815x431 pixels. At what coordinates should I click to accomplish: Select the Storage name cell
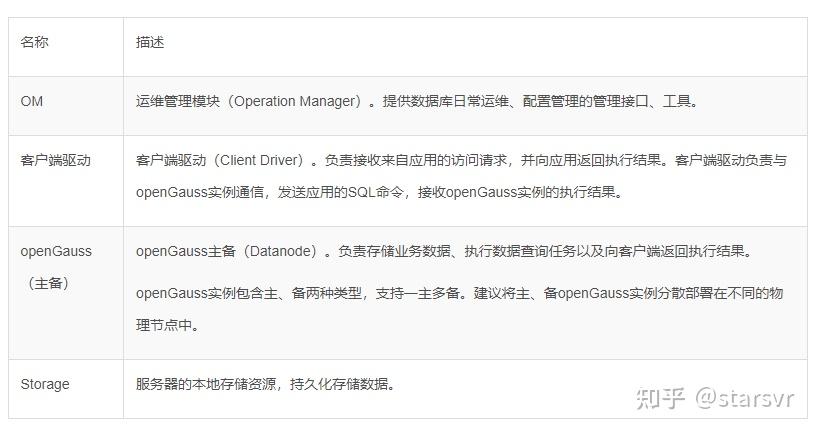[66, 389]
